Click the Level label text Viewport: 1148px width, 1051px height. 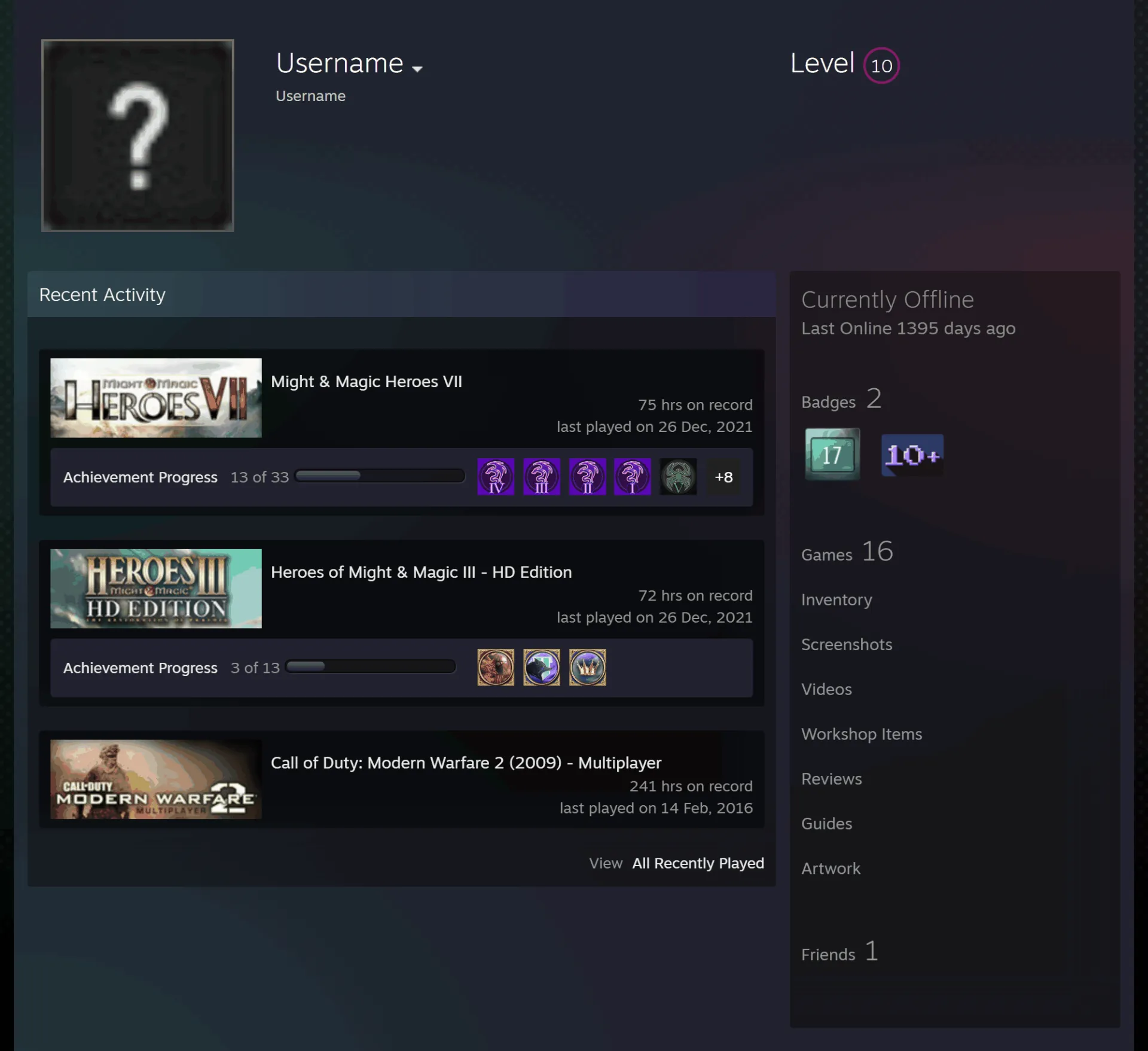click(x=822, y=63)
